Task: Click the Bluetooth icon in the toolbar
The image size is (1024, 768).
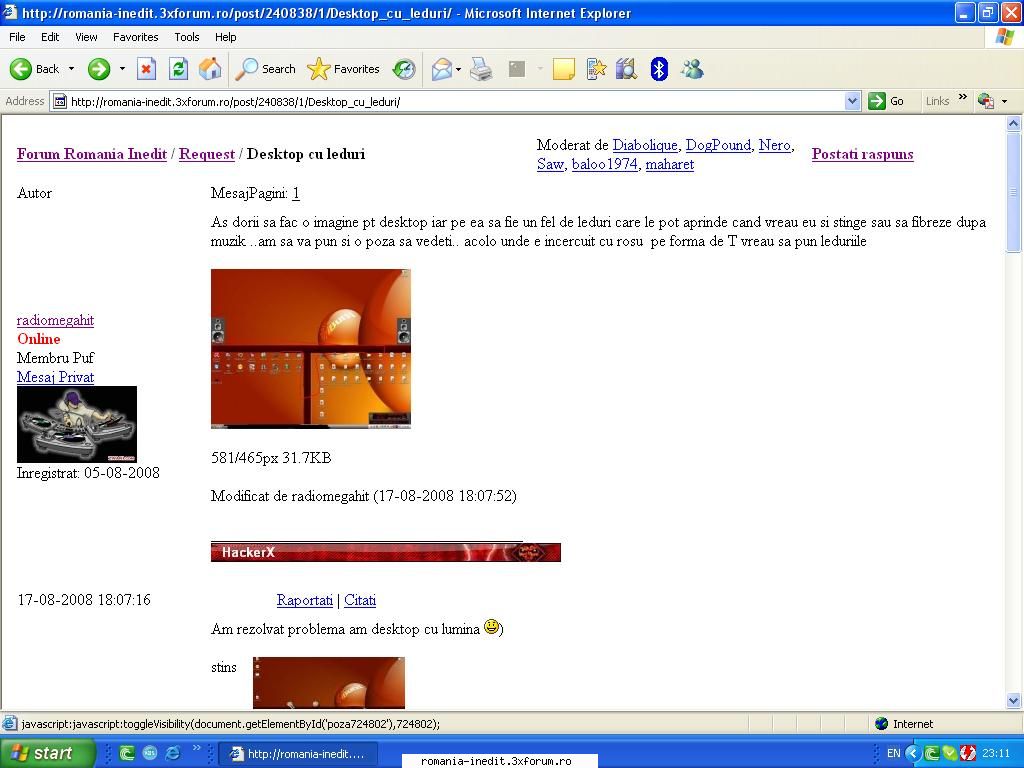Action: pos(659,69)
